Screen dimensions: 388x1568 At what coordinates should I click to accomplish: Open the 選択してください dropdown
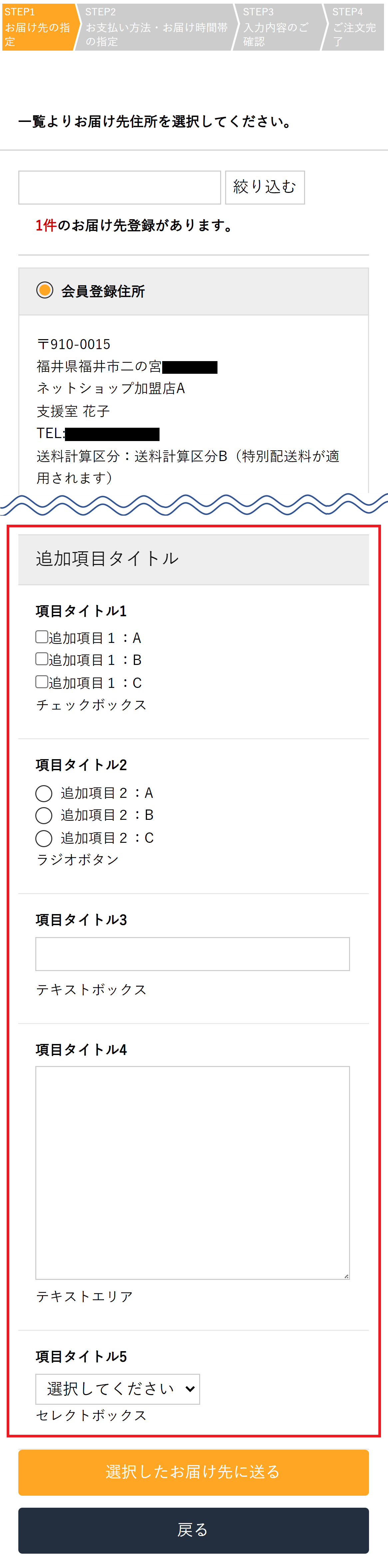tap(117, 1388)
